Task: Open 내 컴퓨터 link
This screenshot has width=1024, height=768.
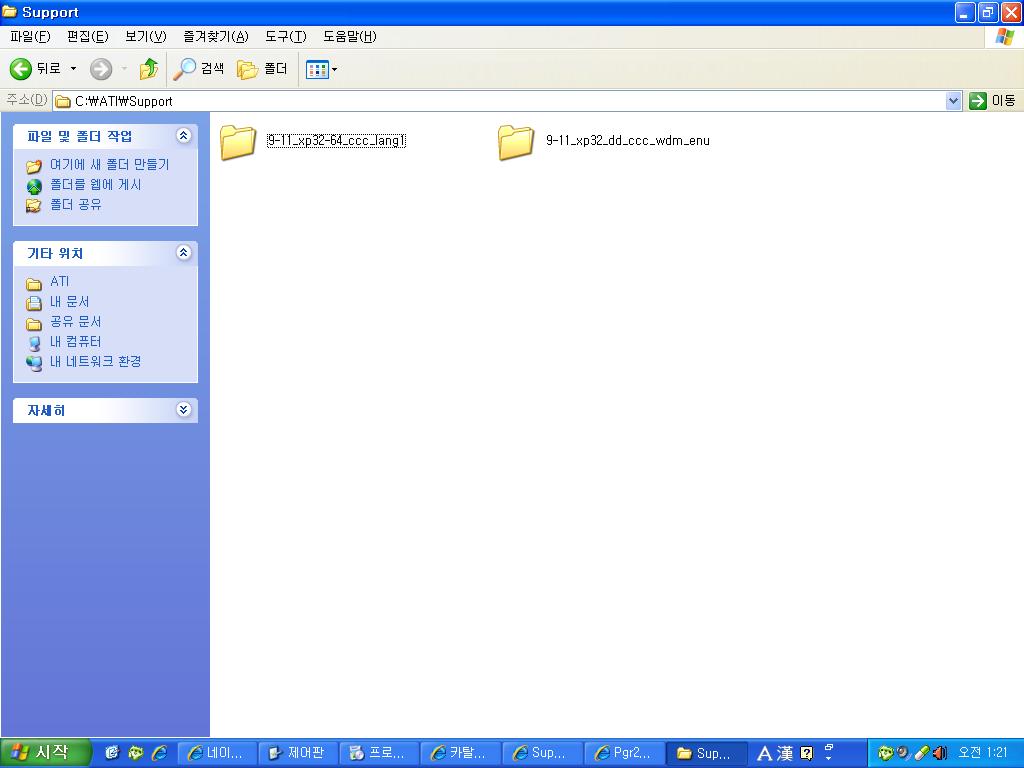Action: 76,342
